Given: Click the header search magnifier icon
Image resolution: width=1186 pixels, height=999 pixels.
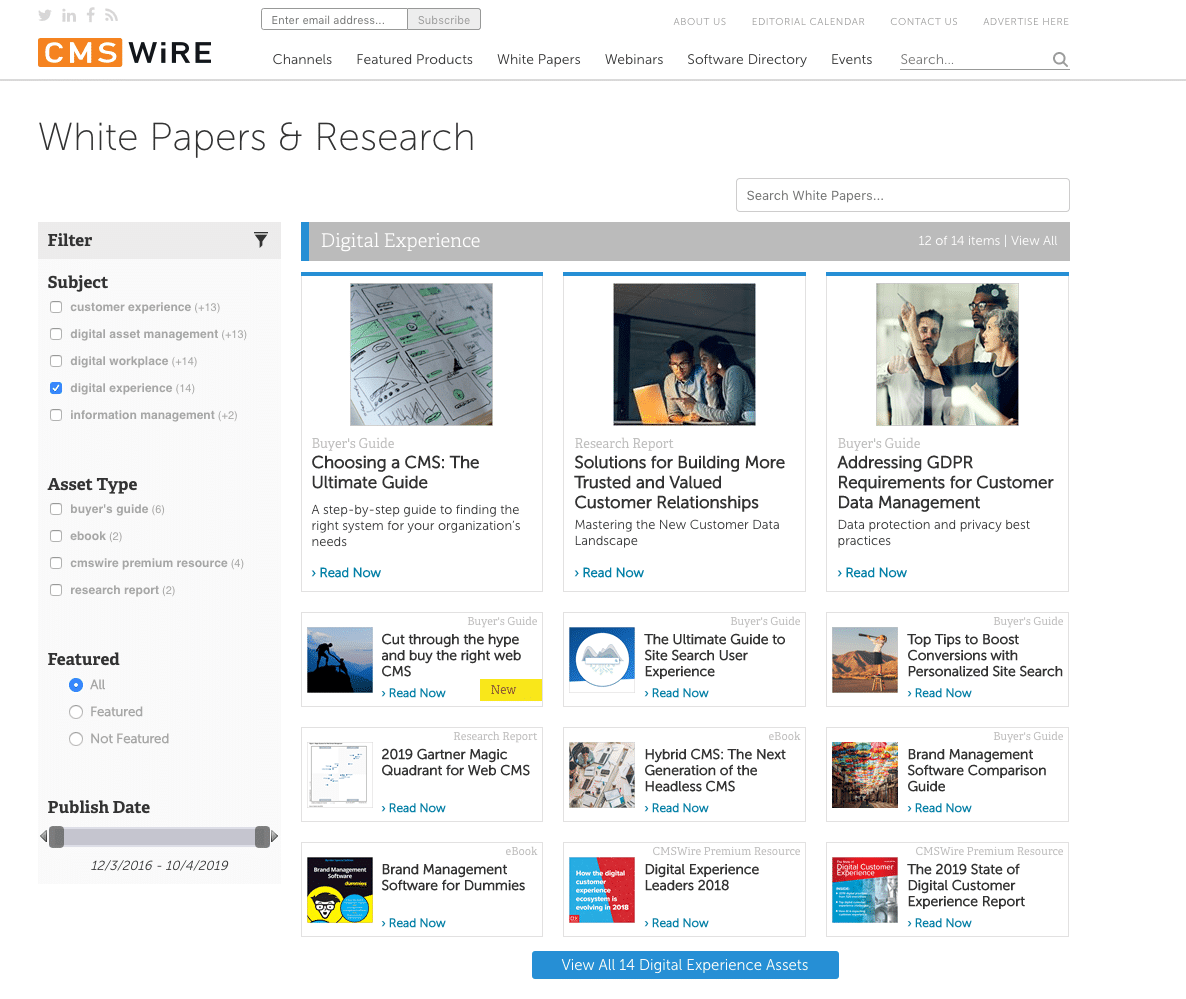Looking at the screenshot, I should pyautogui.click(x=1060, y=59).
